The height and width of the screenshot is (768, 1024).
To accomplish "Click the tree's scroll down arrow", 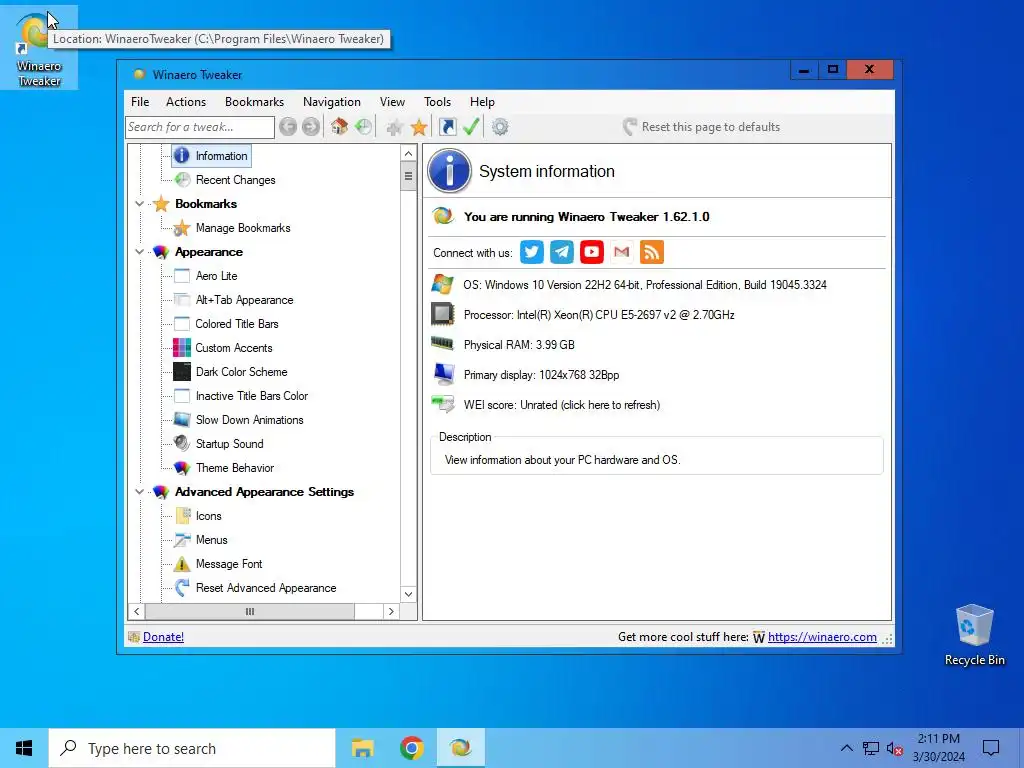I will click(x=408, y=594).
